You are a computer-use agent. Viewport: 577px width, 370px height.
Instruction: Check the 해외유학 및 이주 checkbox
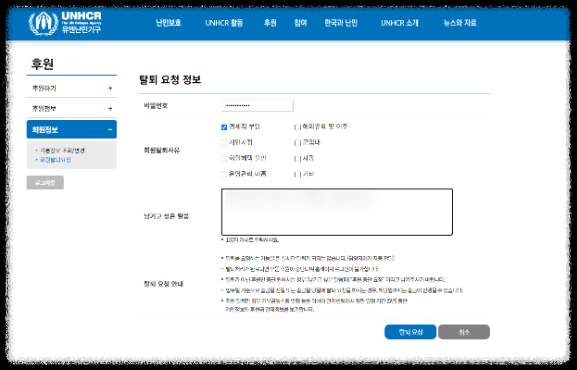pos(297,127)
